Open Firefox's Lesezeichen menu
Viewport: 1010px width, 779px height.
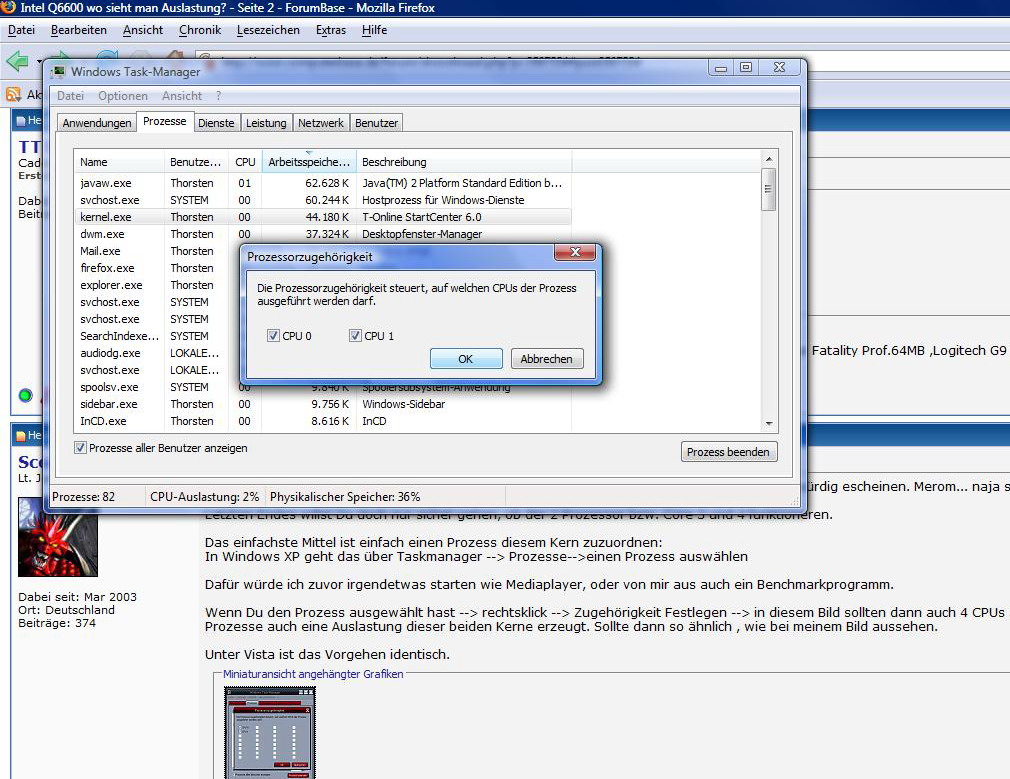pyautogui.click(x=268, y=30)
